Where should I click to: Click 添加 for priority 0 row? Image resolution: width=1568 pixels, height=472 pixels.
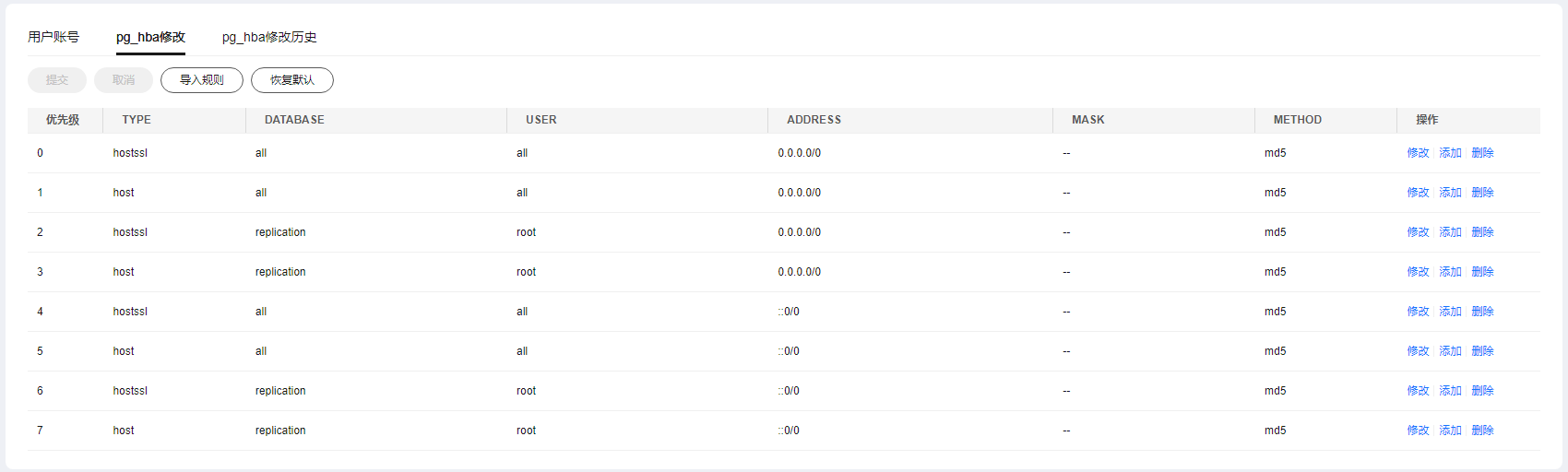point(1450,153)
